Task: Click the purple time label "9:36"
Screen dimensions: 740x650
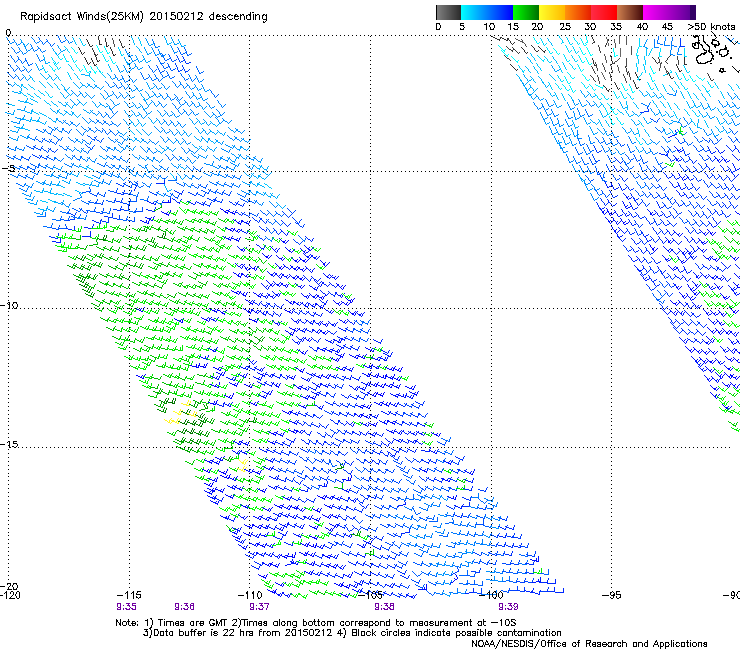Action: [184, 607]
